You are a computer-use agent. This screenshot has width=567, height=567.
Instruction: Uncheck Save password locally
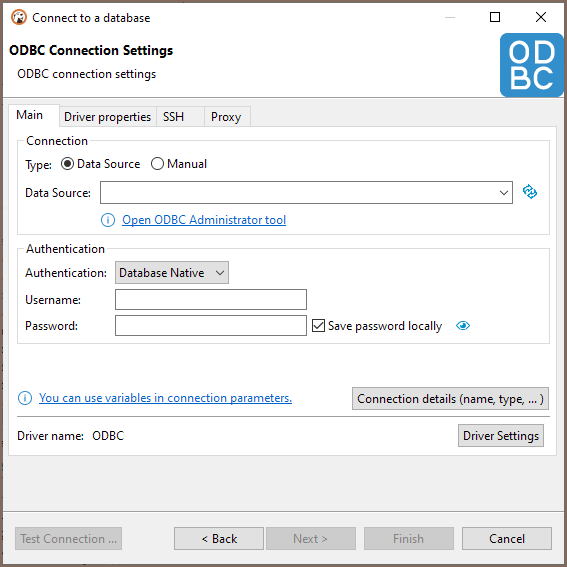[318, 325]
